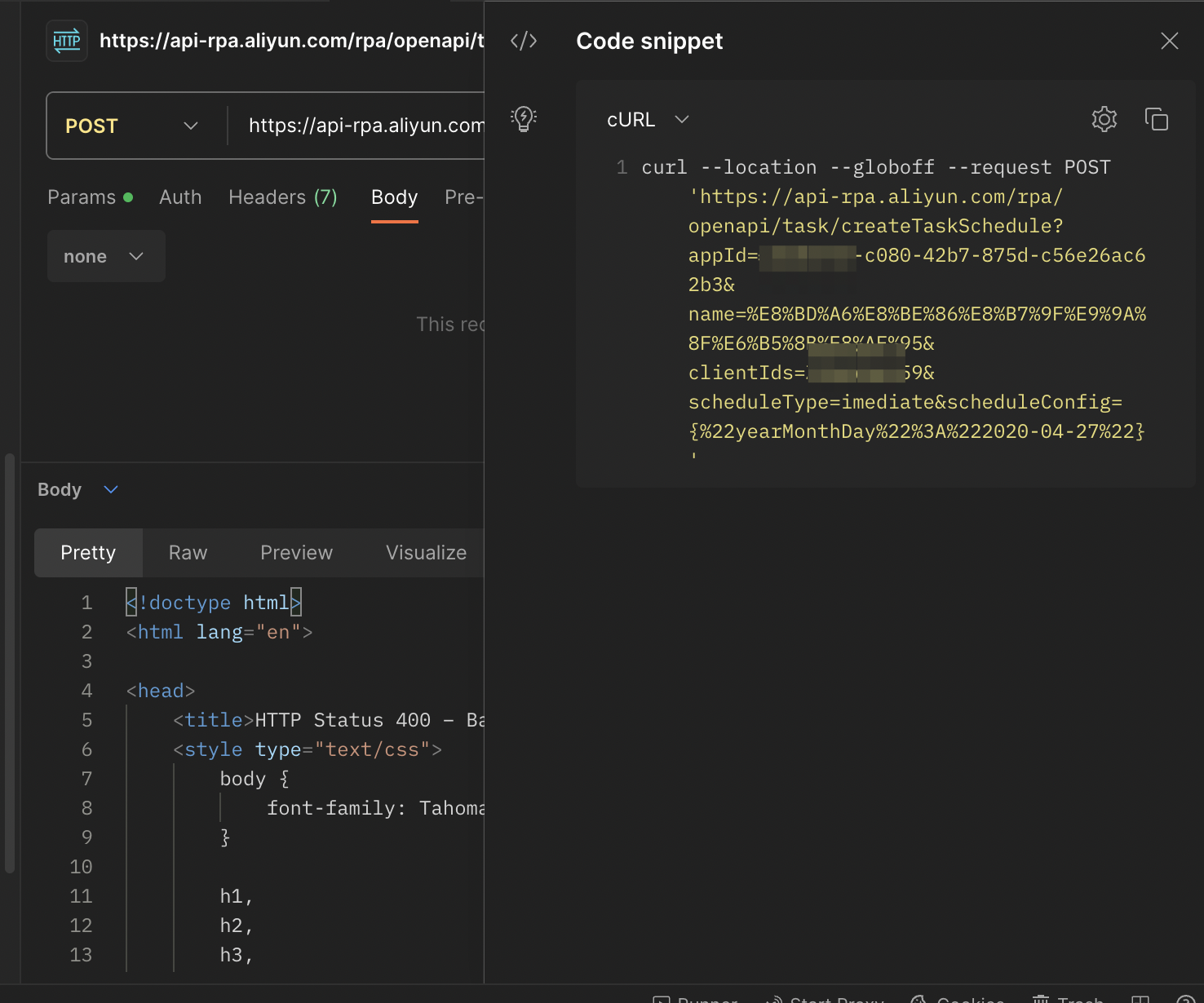Click the <html lang="en"> response line

[219, 632]
